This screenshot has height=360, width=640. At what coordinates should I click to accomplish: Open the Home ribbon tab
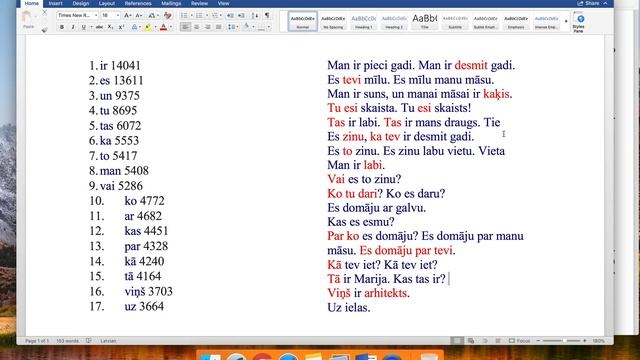pos(31,3)
